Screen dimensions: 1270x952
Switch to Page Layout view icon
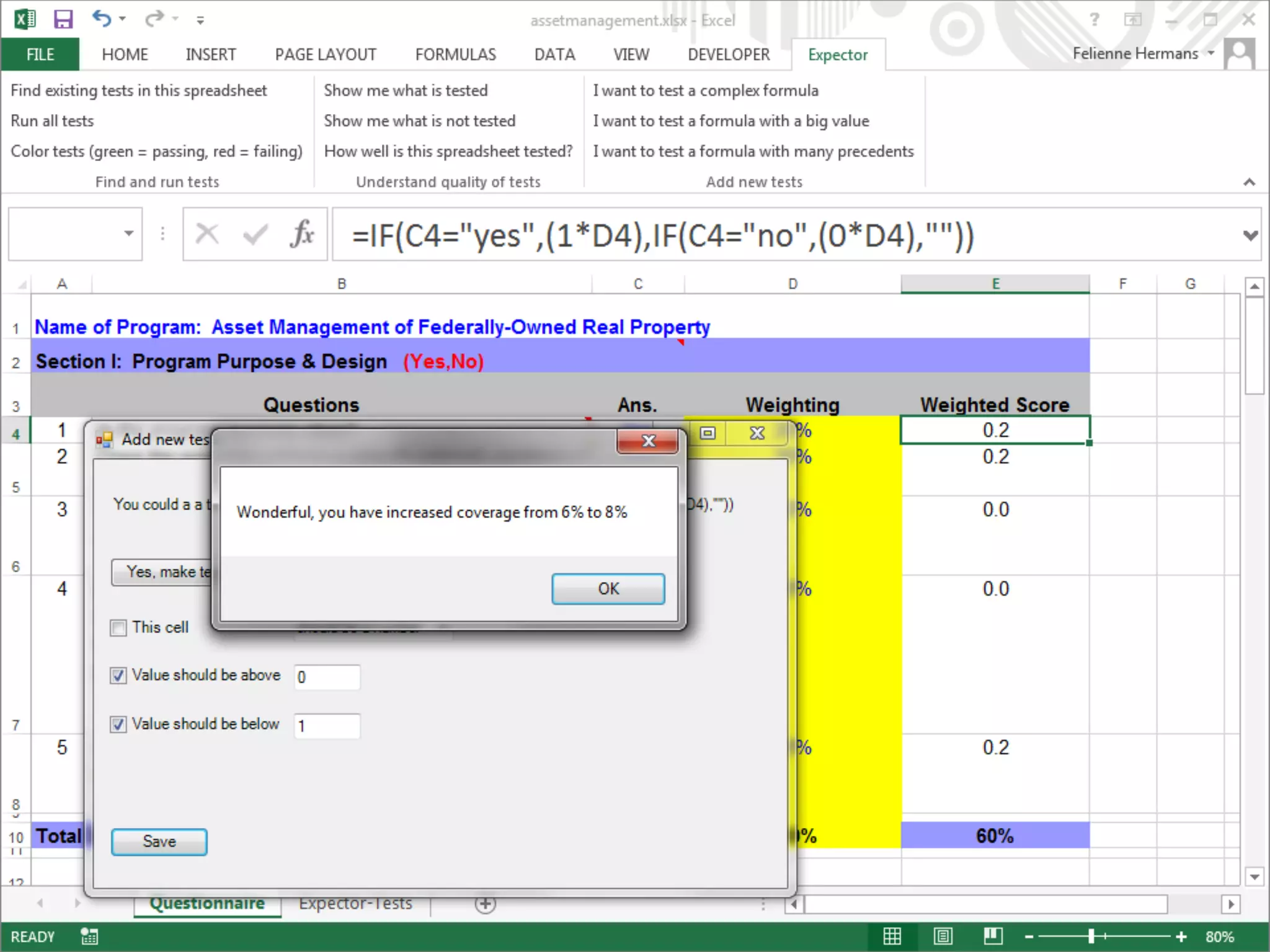(943, 936)
